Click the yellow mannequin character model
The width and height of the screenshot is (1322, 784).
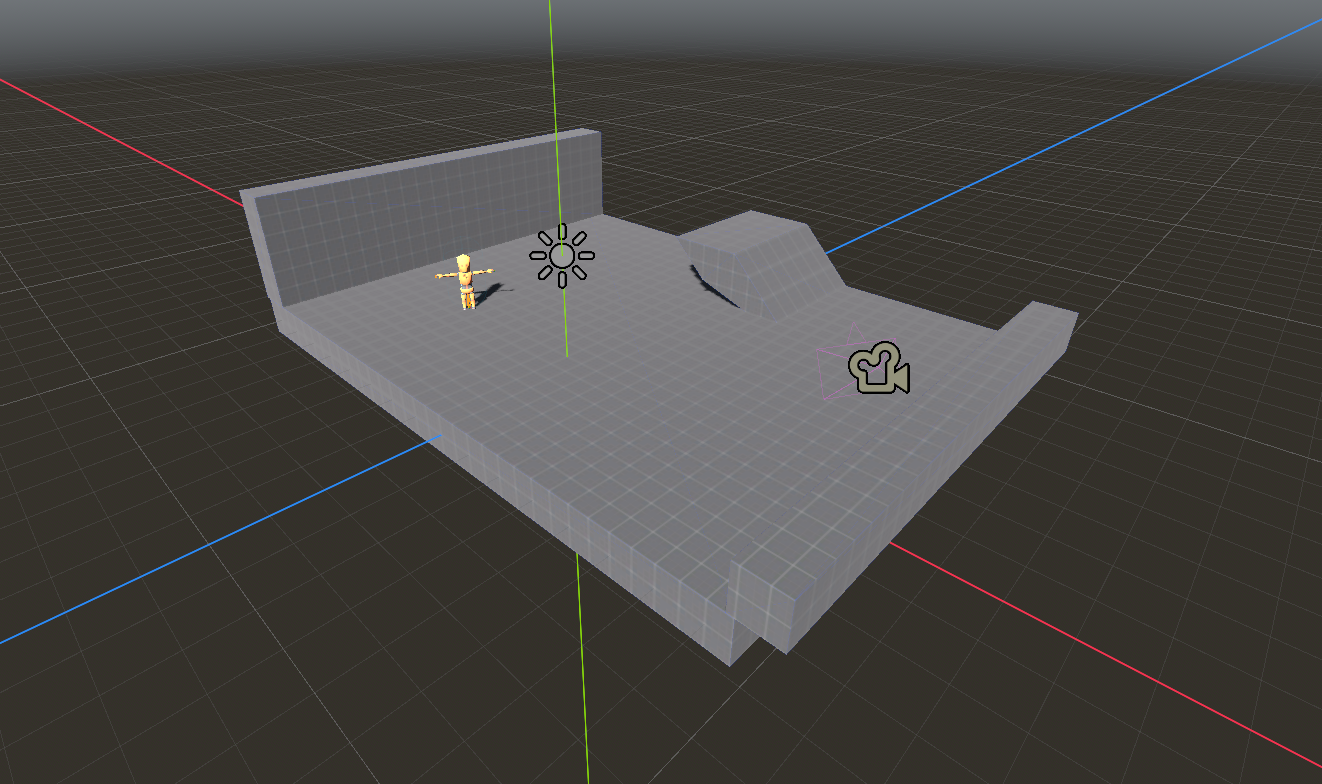pos(465,281)
